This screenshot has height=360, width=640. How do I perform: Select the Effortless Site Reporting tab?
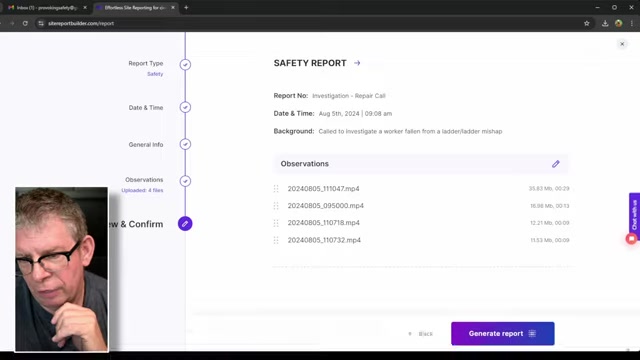tap(135, 7)
